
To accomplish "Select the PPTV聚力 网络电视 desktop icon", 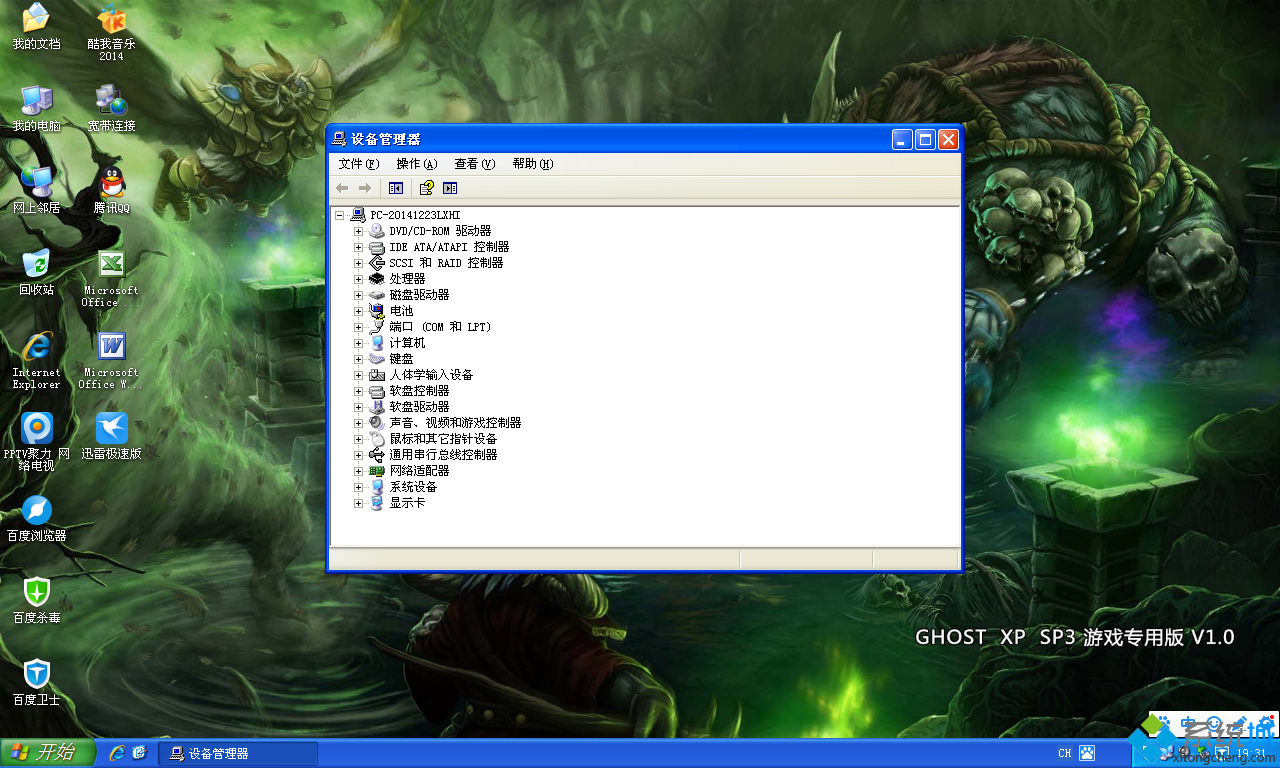I will [36, 442].
